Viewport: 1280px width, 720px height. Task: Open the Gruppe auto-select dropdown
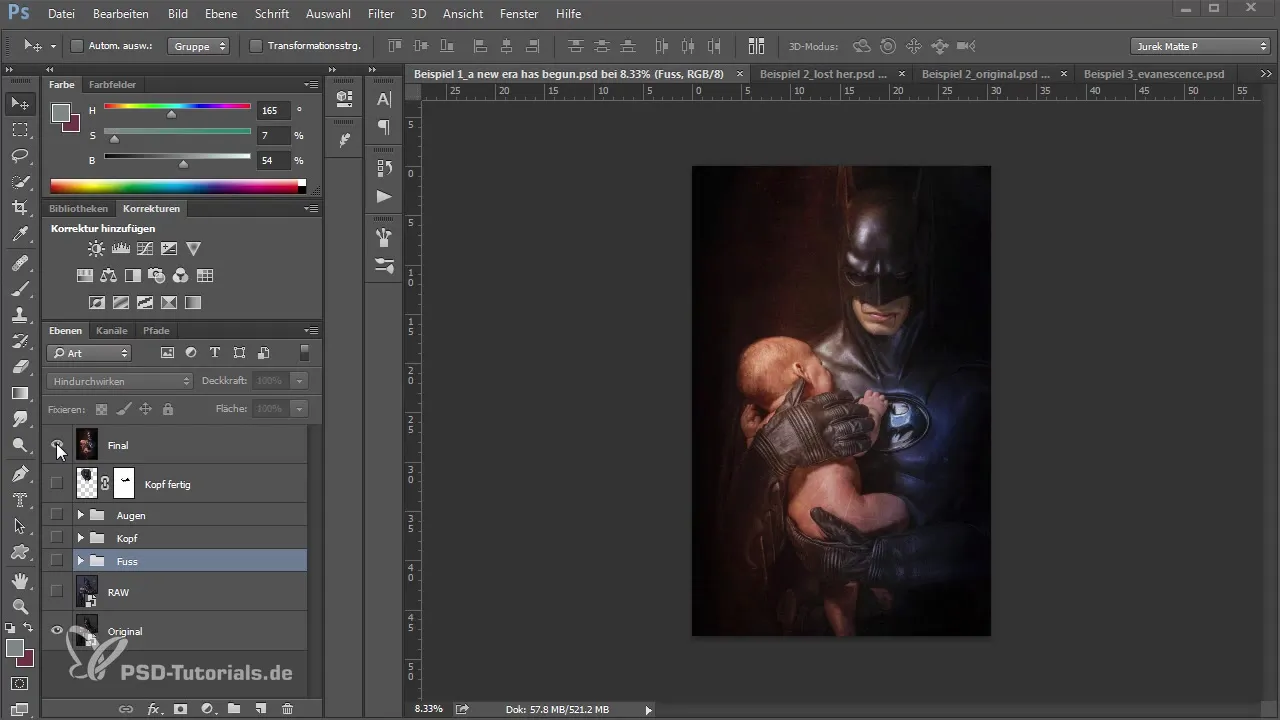pos(198,46)
